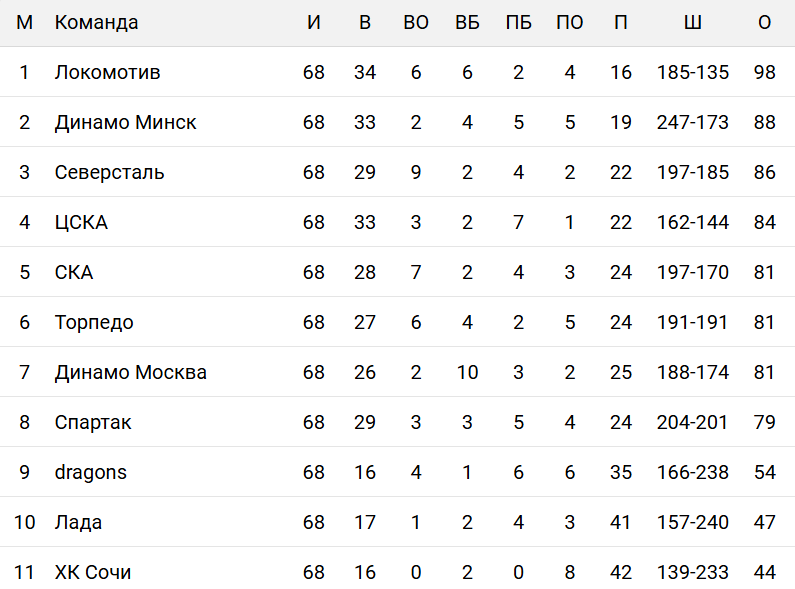Select Динамо Москва in the standings
This screenshot has height=589, width=795.
pos(130,372)
